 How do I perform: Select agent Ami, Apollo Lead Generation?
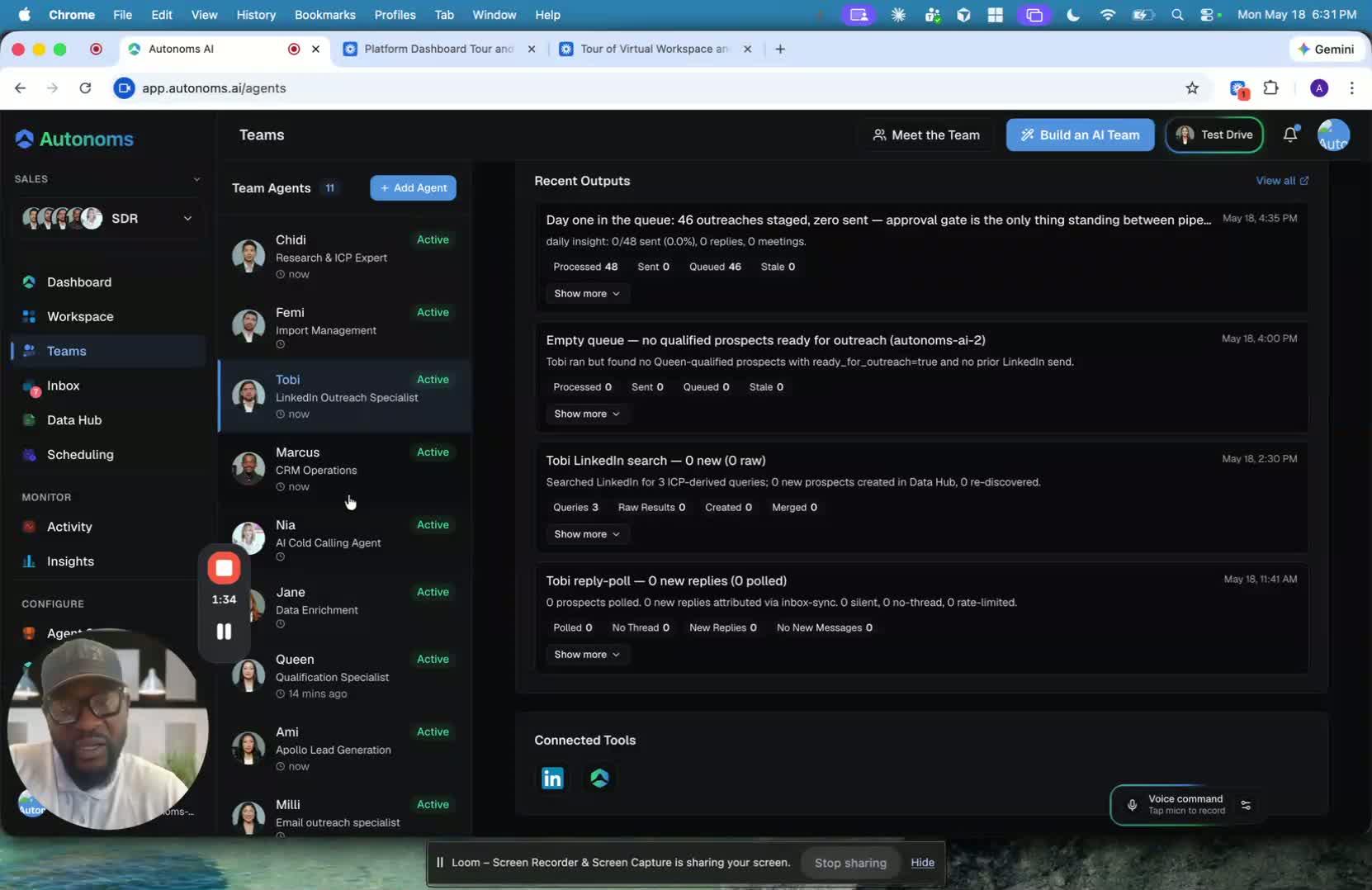(x=344, y=748)
